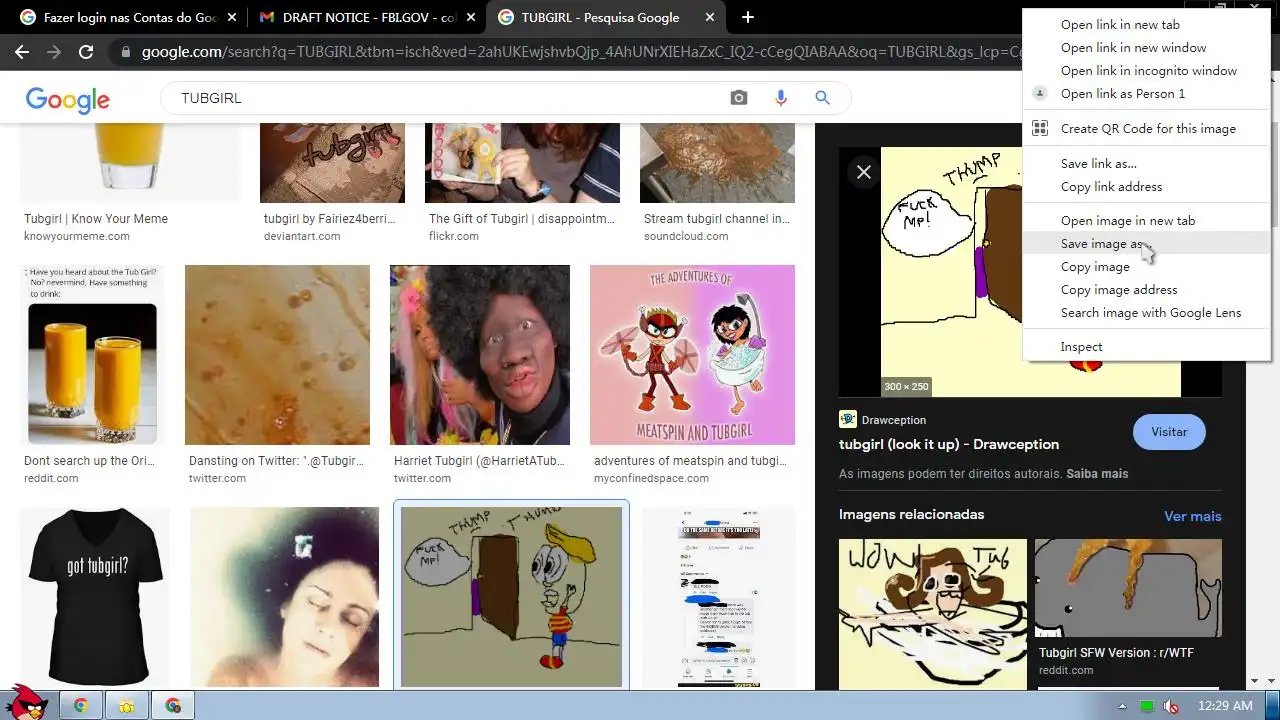Close the TUBGIRL - Pesquisa Google tab

[x=710, y=17]
